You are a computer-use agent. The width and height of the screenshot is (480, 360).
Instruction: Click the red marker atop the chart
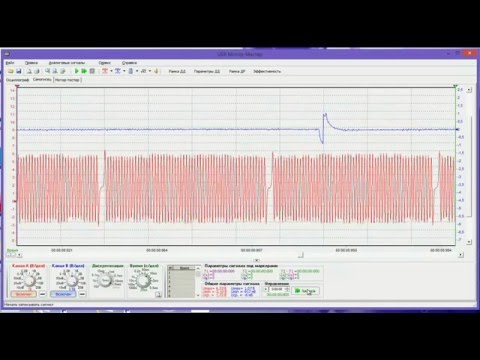pyautogui.click(x=17, y=87)
